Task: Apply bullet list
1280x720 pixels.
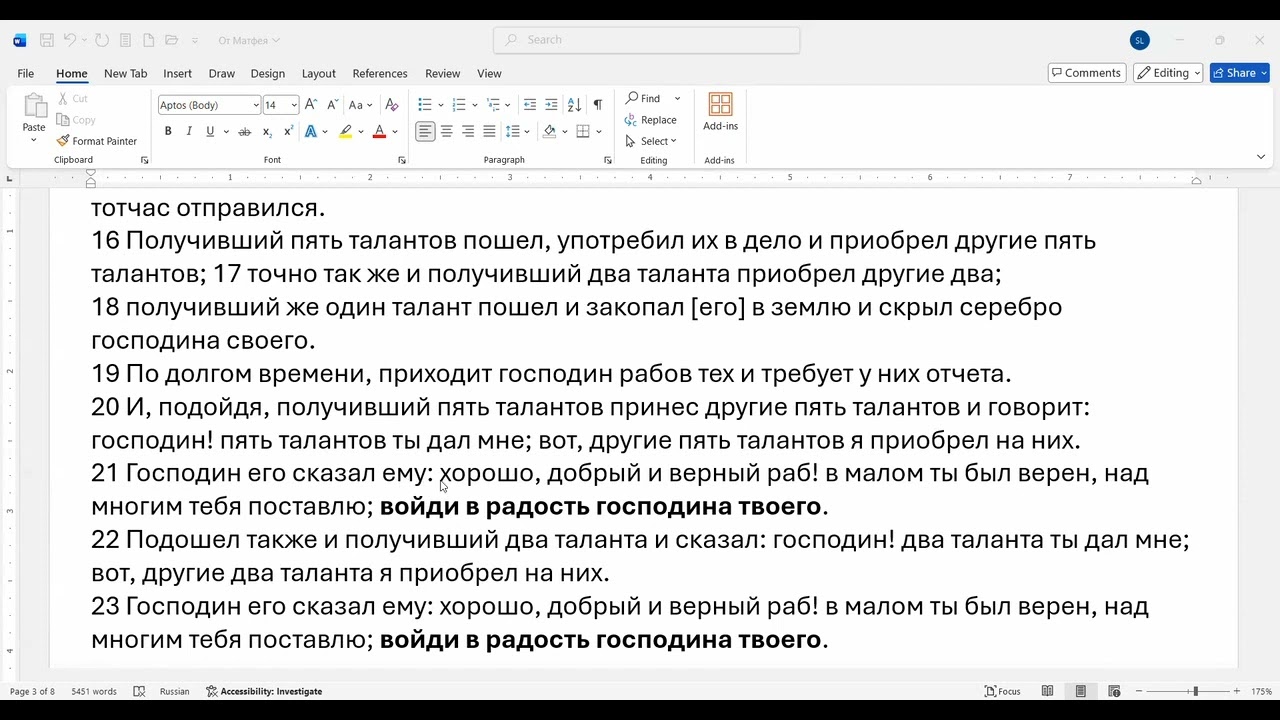Action: [425, 104]
